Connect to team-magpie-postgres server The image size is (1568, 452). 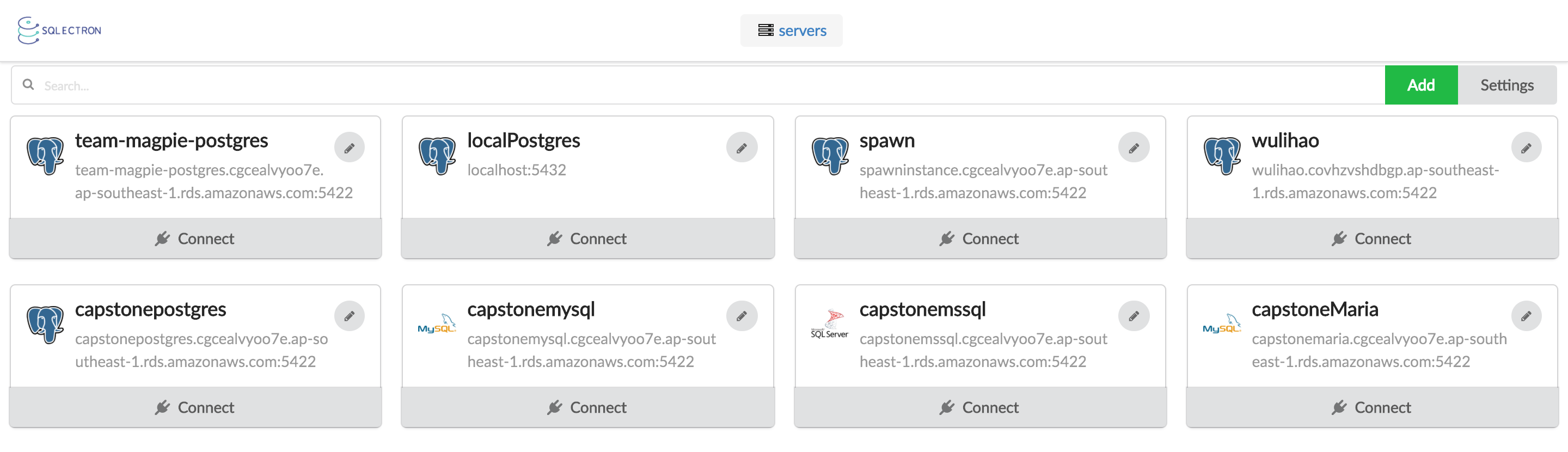pyautogui.click(x=195, y=239)
